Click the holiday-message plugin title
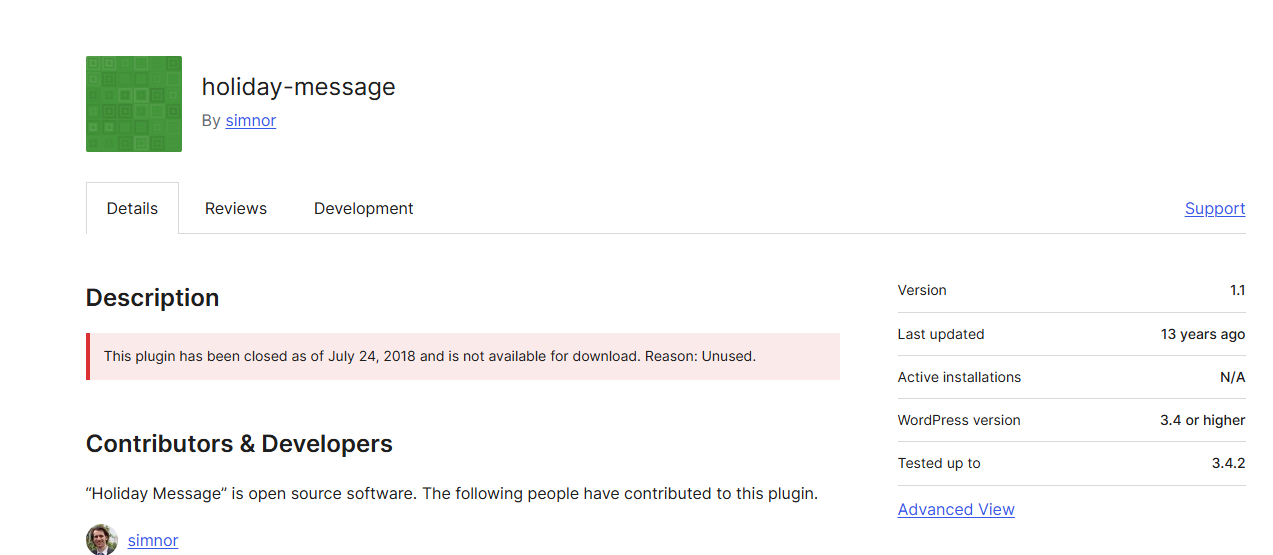Image resolution: width=1273 pixels, height=555 pixels. tap(298, 87)
